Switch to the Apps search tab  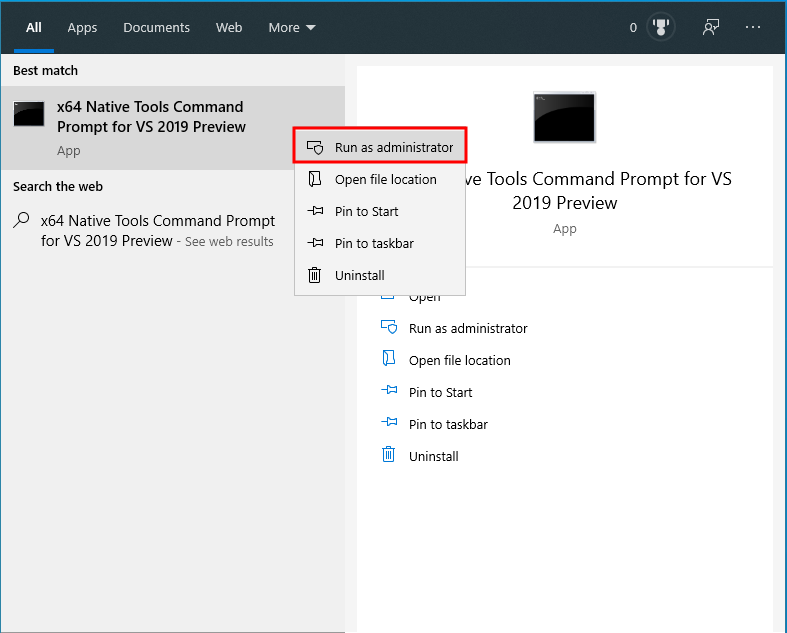click(82, 28)
